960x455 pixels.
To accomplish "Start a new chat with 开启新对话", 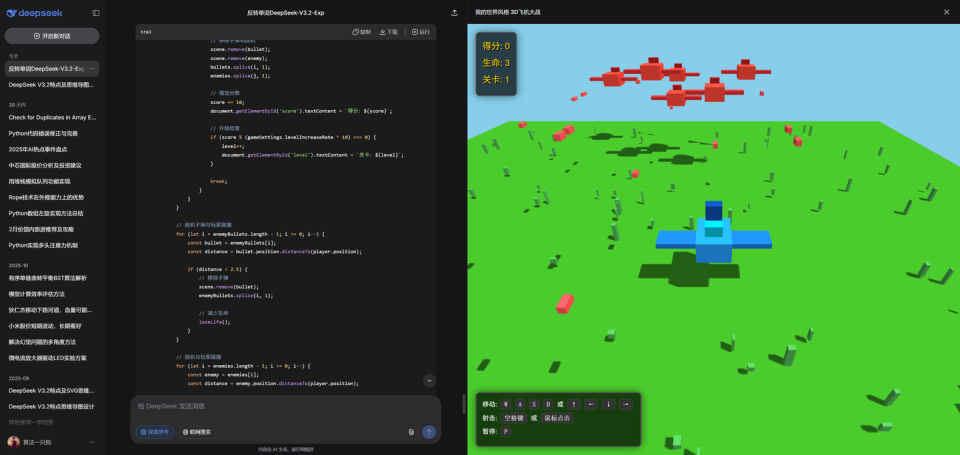I will 52,36.
